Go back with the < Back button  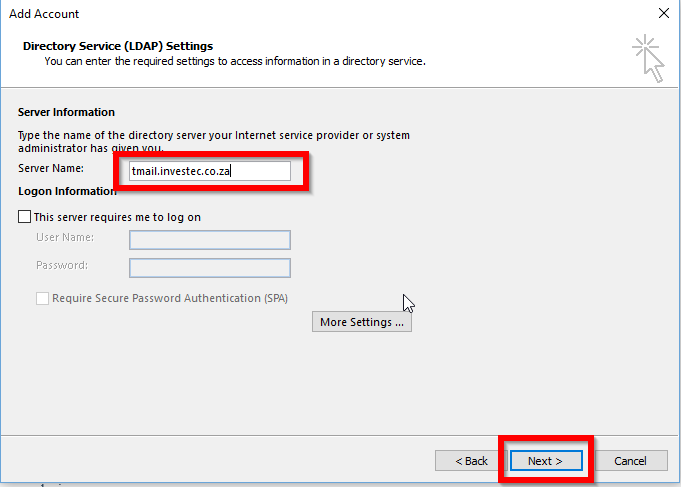[x=471, y=461]
